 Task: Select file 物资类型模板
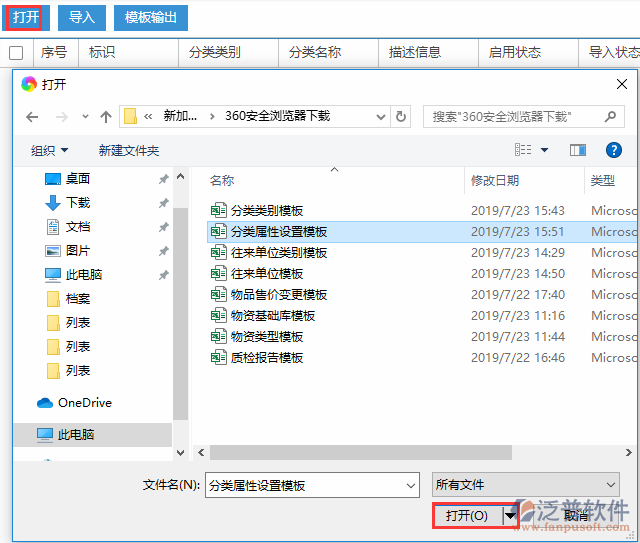pyautogui.click(x=267, y=337)
